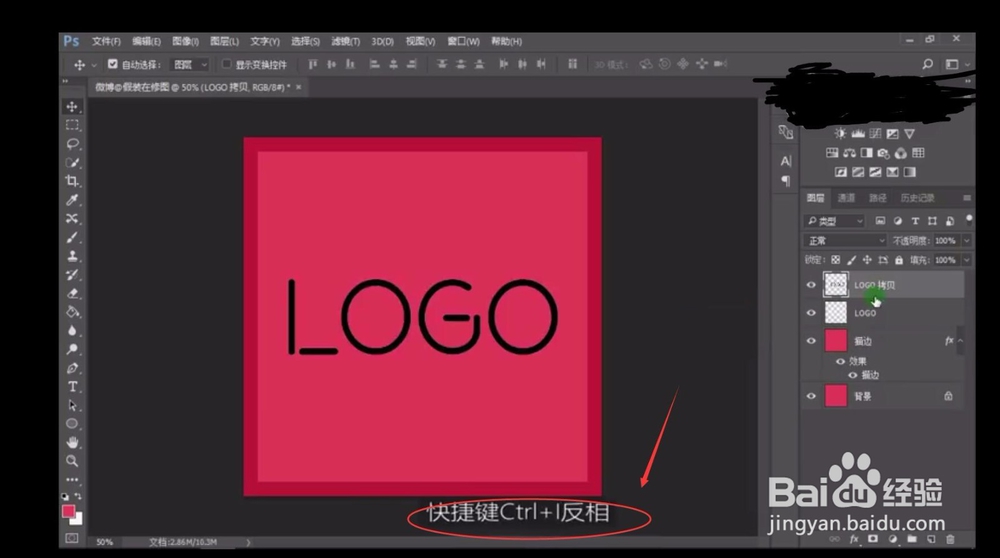Open the 文件(F) menu
1000x558 pixels.
point(106,41)
